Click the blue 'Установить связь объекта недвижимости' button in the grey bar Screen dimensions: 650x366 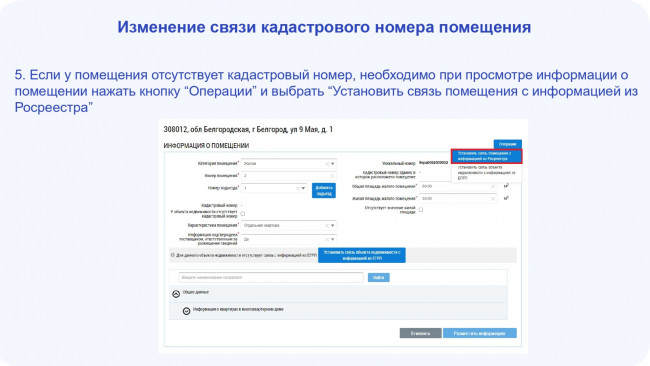[362, 255]
